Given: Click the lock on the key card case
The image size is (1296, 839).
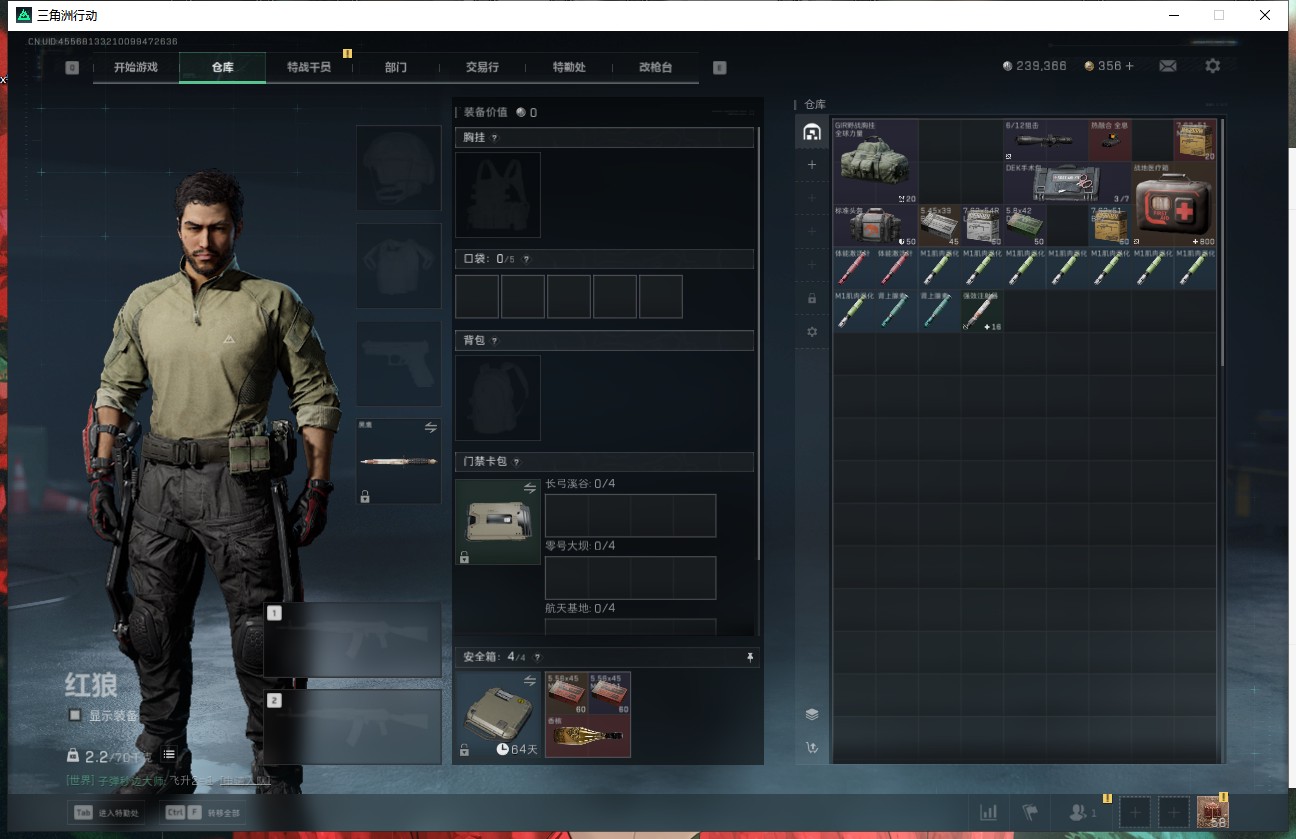Looking at the screenshot, I should pyautogui.click(x=464, y=557).
